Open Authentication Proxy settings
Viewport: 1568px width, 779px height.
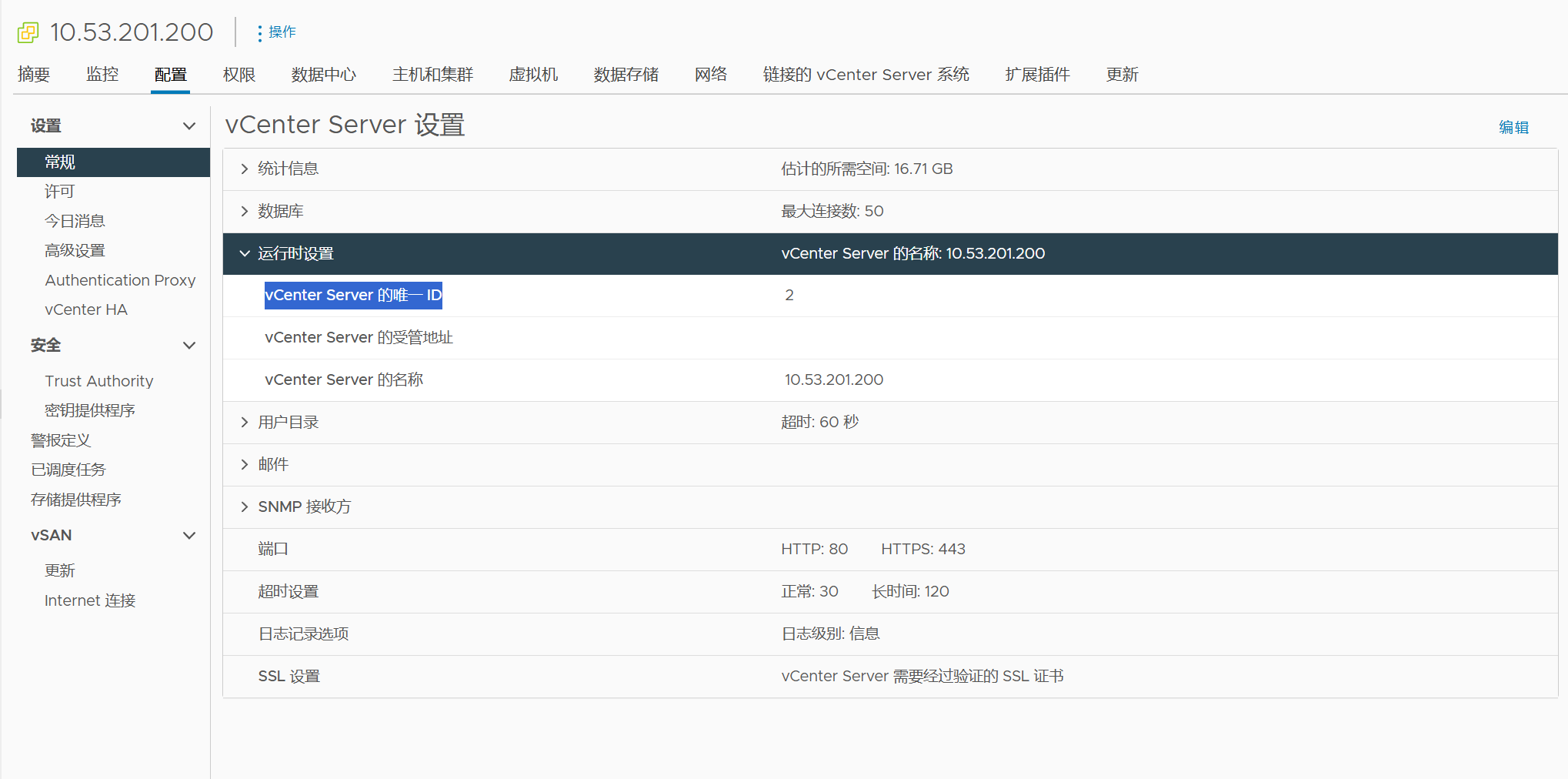click(120, 280)
